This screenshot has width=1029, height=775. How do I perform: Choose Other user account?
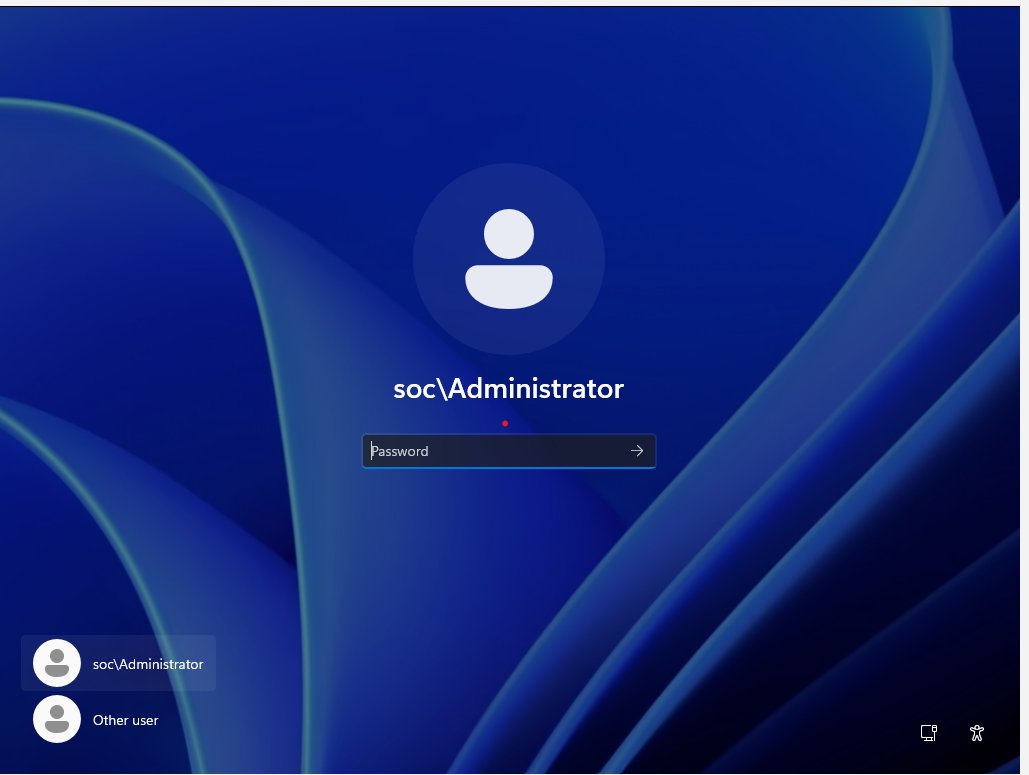coord(96,719)
